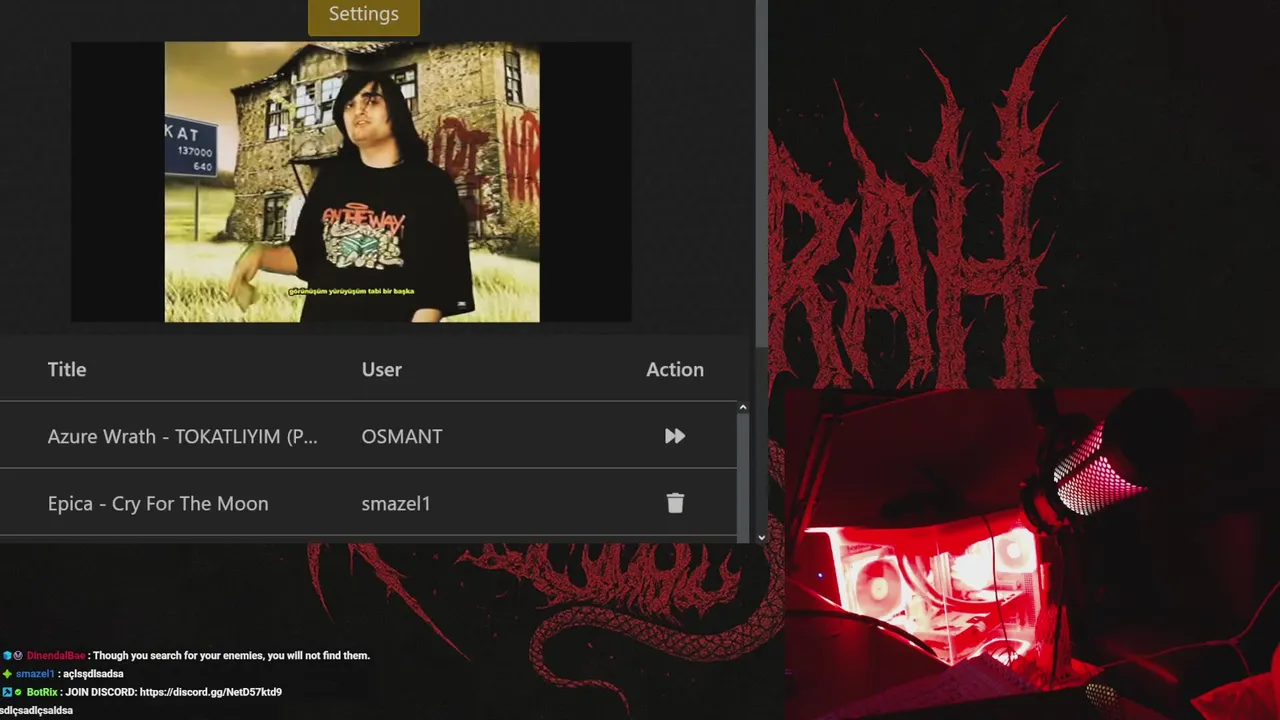Image resolution: width=1280 pixels, height=720 pixels.
Task: Click the smazel1 user cell in queue
Action: [396, 503]
